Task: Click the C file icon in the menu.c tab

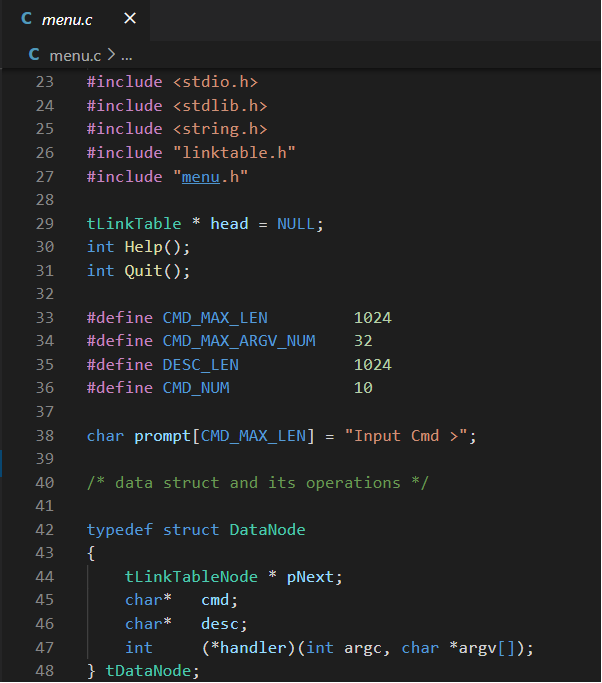Action: [x=26, y=19]
